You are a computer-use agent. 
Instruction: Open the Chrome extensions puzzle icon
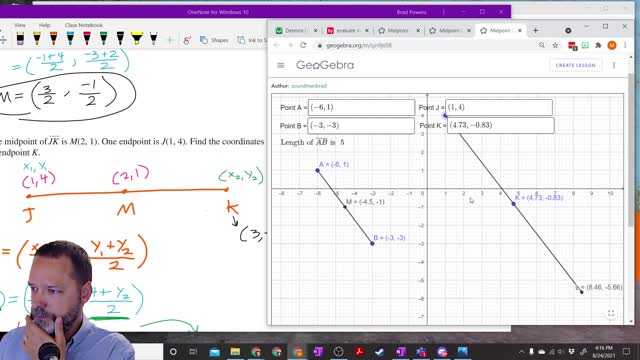click(598, 45)
